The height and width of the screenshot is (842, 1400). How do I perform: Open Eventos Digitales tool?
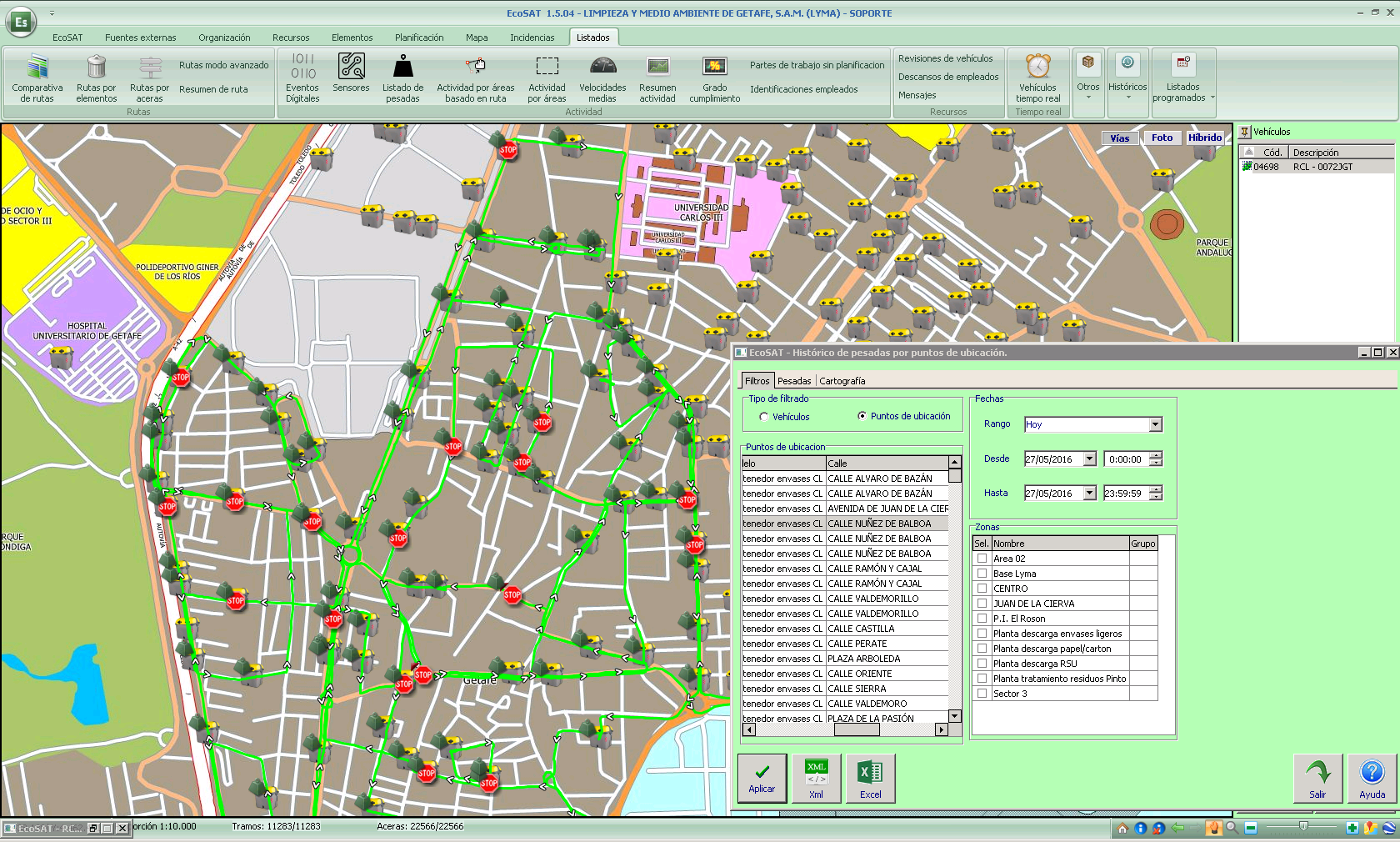point(302,78)
